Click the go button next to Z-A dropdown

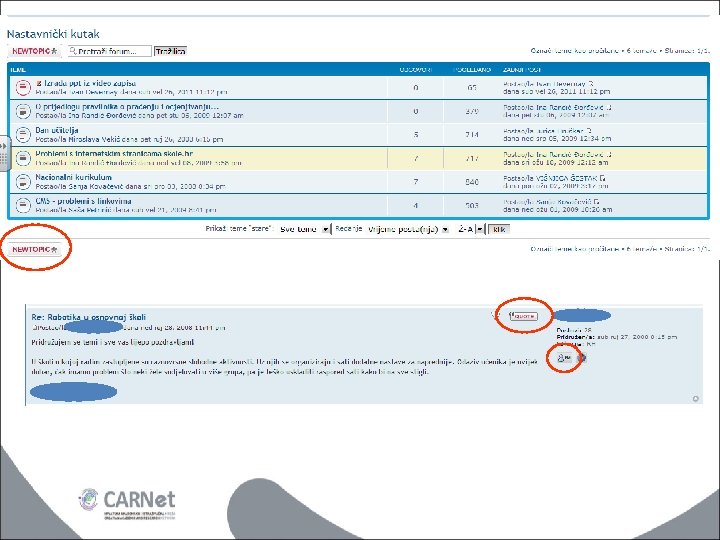[499, 229]
